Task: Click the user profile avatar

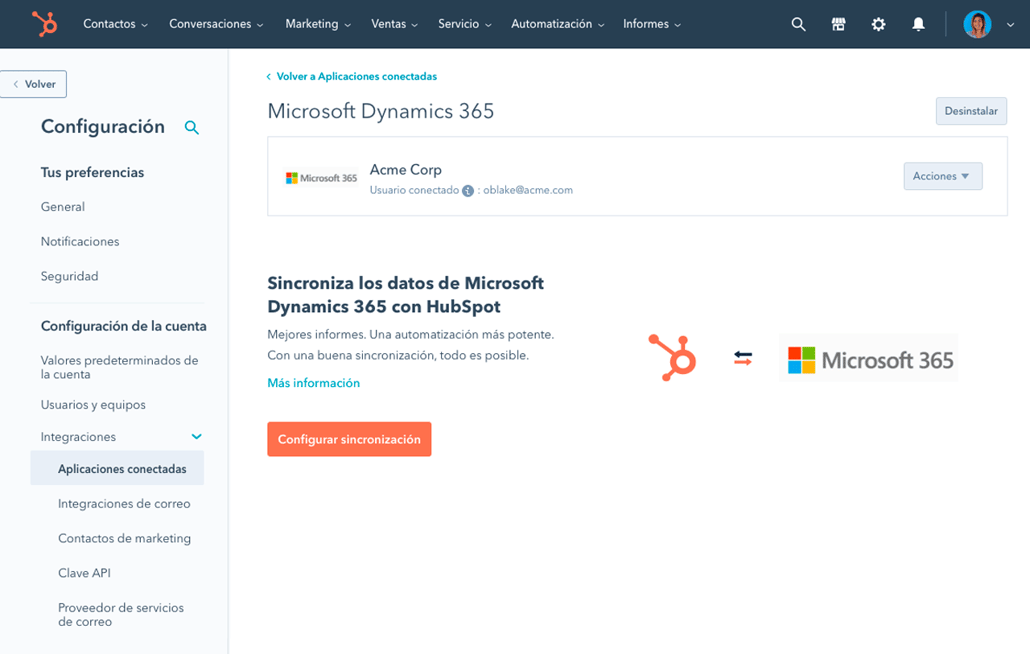Action: [977, 24]
